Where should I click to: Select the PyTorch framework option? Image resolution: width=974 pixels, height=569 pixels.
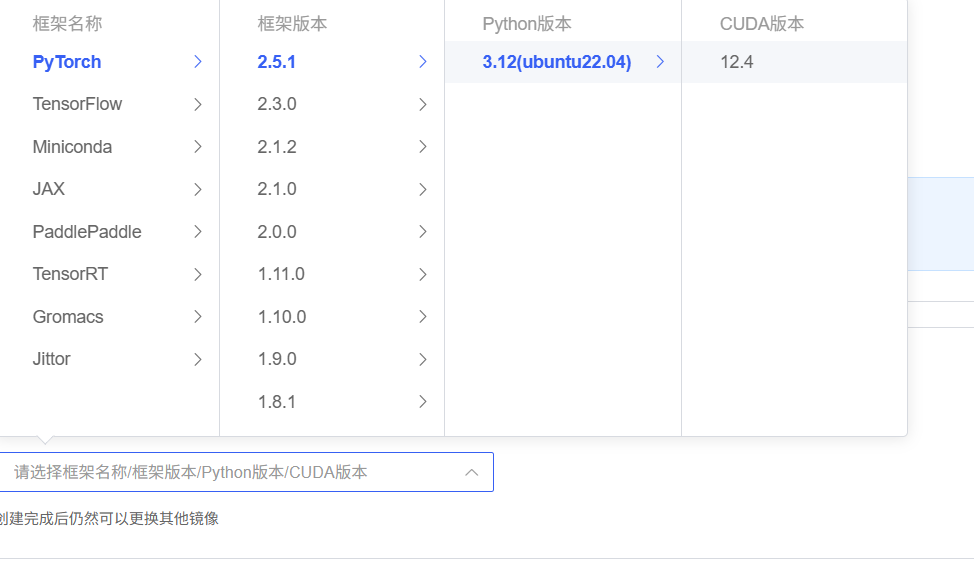pyautogui.click(x=109, y=62)
